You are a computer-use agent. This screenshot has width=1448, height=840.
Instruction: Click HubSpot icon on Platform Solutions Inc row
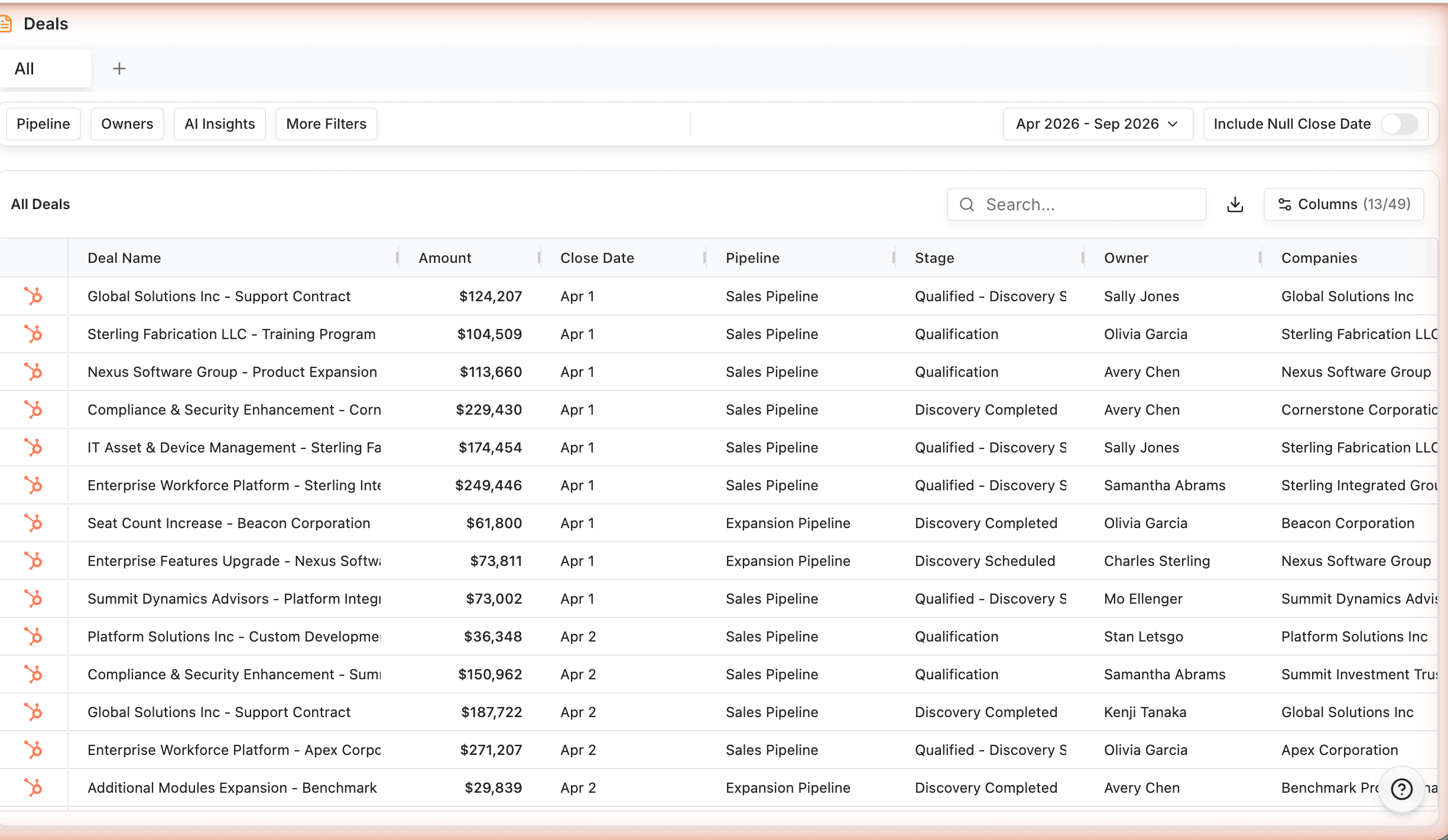pos(34,636)
